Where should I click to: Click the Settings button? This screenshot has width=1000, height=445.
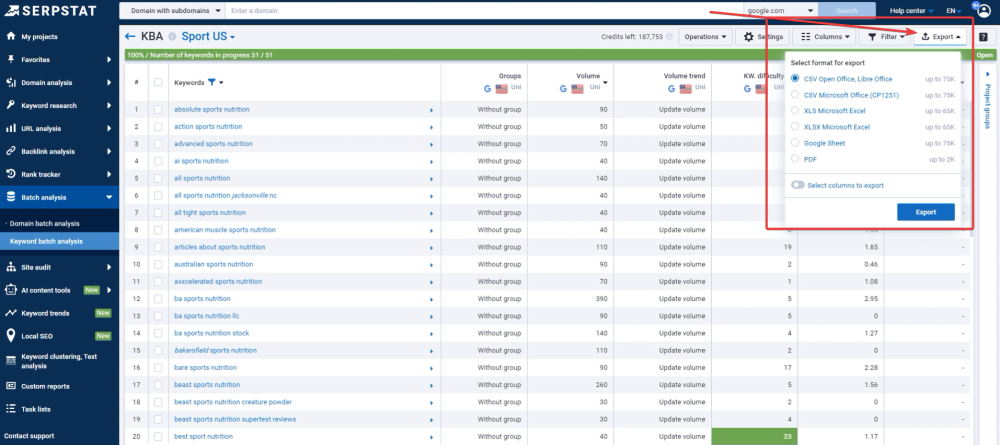[x=763, y=37]
